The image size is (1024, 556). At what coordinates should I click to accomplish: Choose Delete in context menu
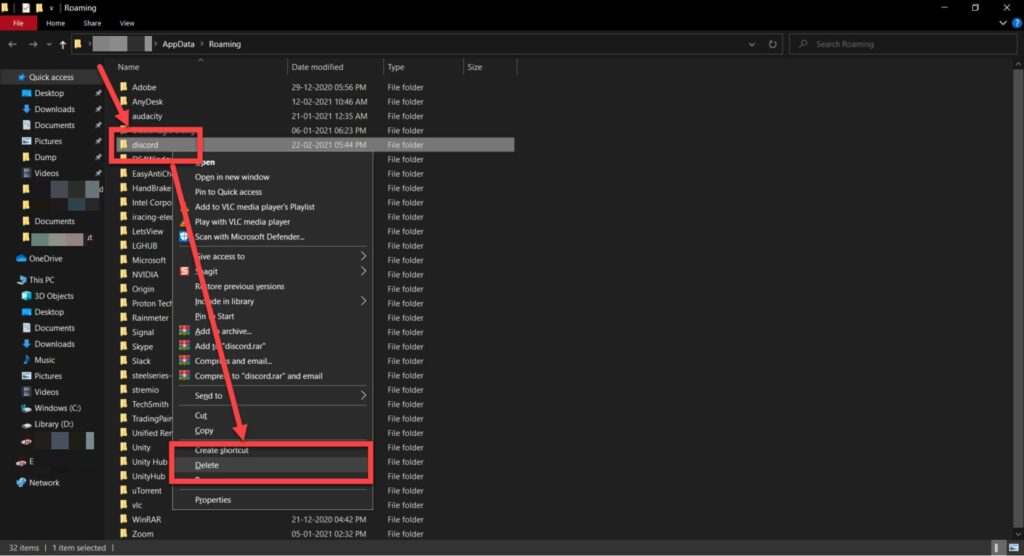pyautogui.click(x=206, y=466)
